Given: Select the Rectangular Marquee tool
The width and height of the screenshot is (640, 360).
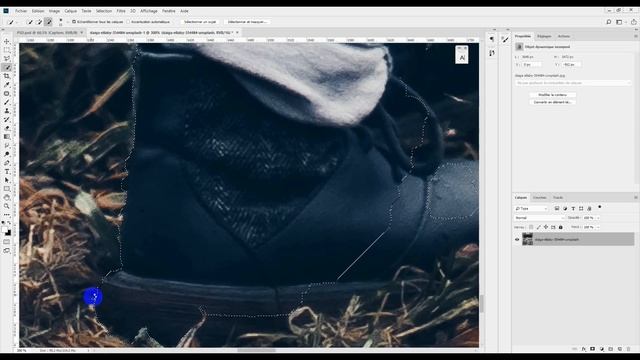Looking at the screenshot, I should [x=7, y=50].
